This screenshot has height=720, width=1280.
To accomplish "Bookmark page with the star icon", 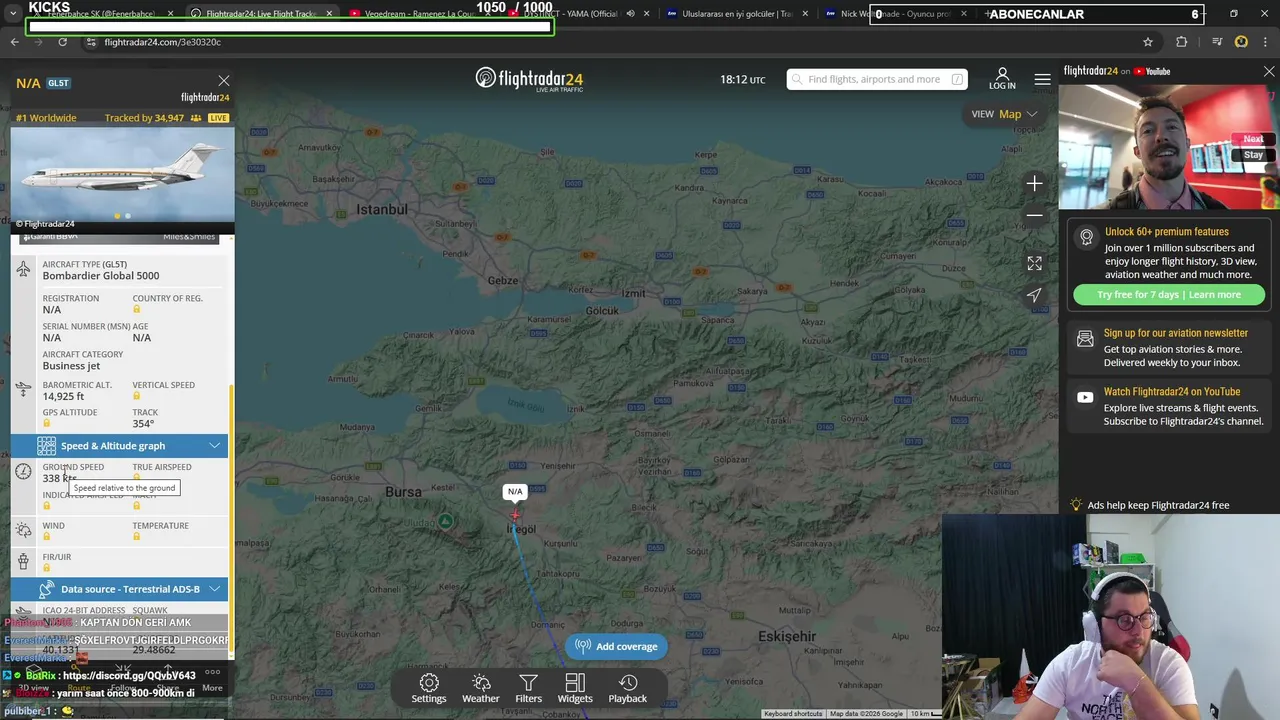I will pyautogui.click(x=1148, y=42).
